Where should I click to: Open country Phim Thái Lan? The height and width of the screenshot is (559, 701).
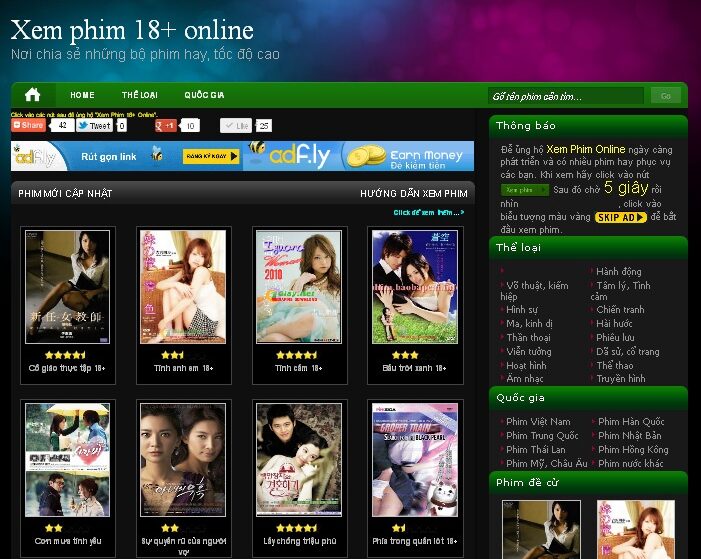[x=536, y=450]
